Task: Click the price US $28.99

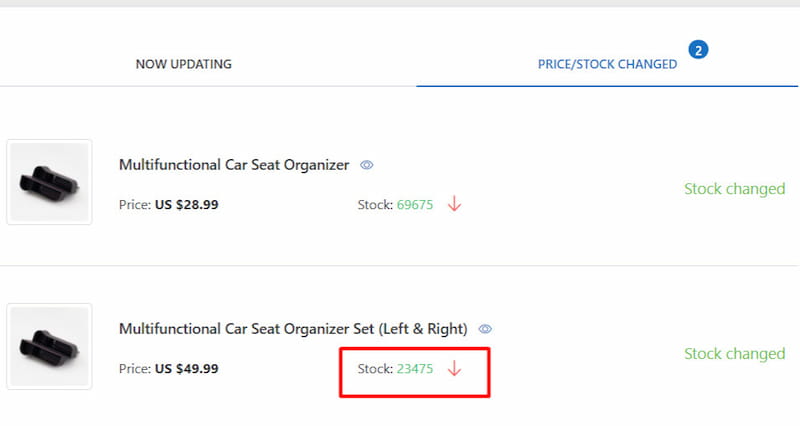Action: 186,204
